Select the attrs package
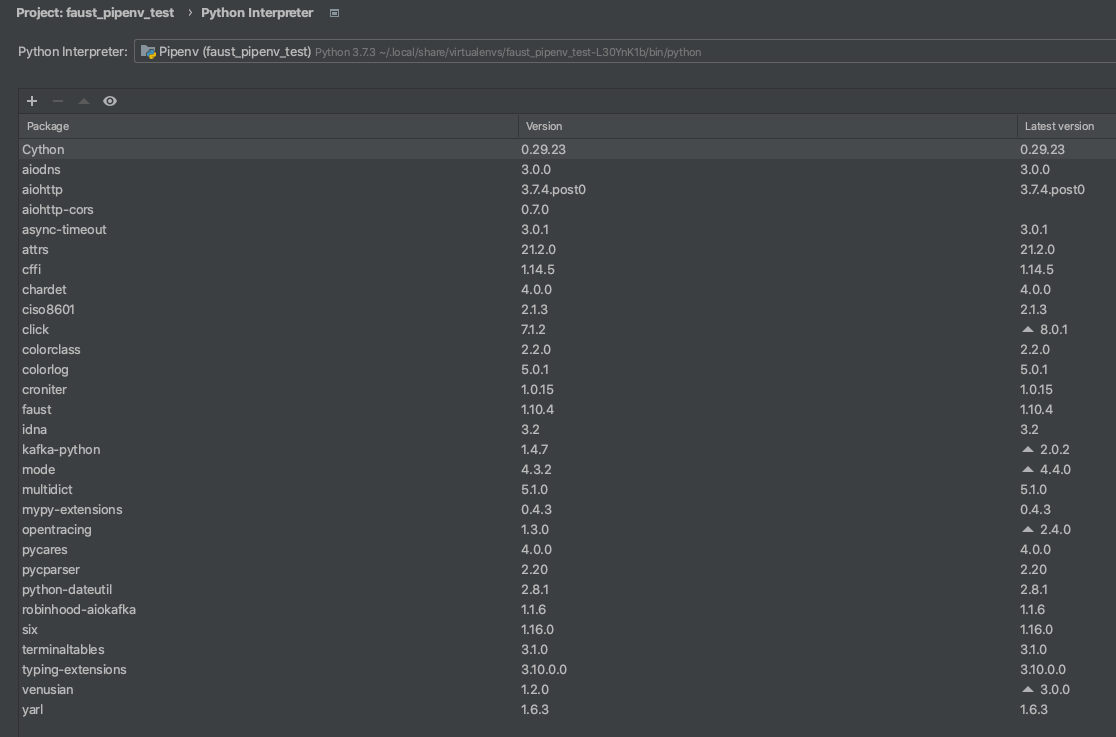This screenshot has height=737, width=1116. click(x=35, y=249)
